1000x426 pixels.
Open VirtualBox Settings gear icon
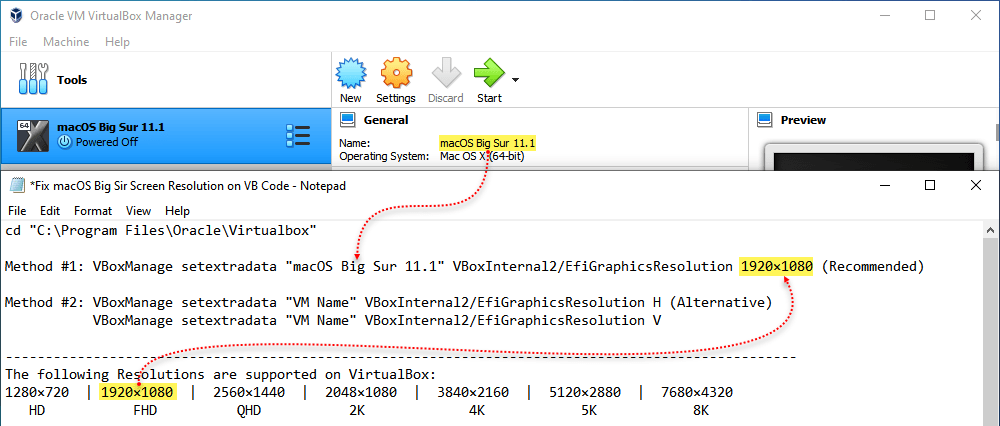point(396,73)
